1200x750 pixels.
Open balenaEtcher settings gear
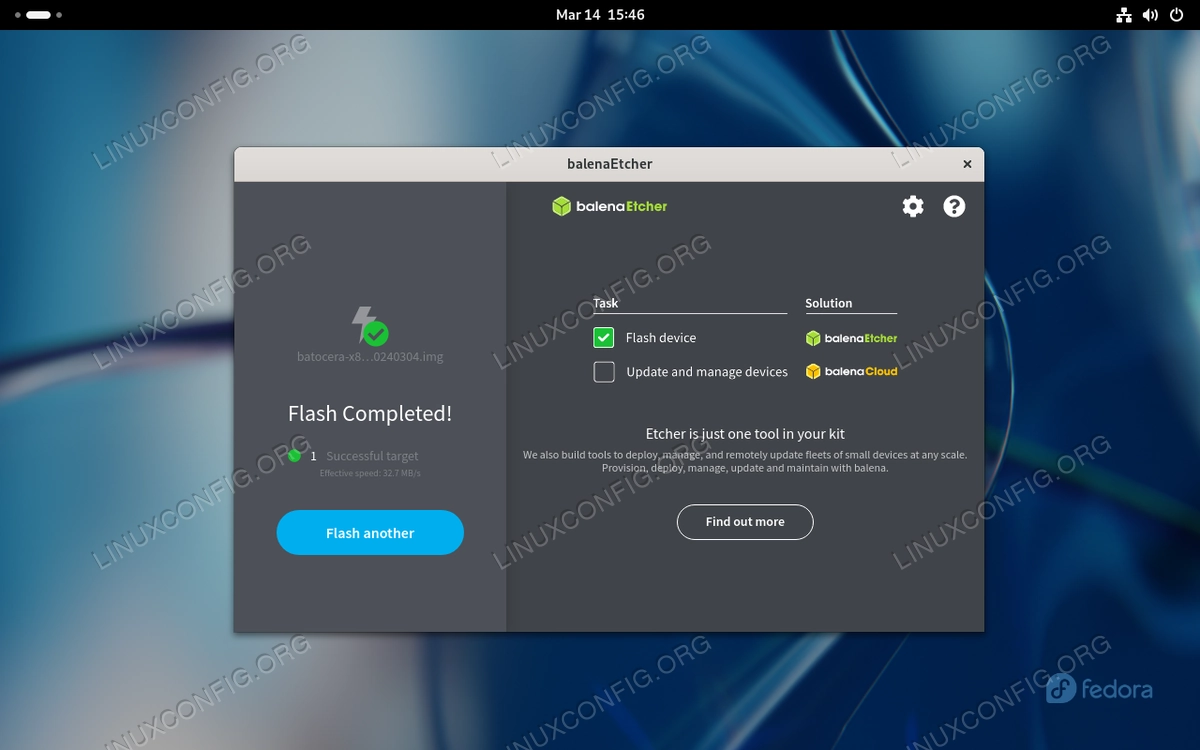click(913, 206)
